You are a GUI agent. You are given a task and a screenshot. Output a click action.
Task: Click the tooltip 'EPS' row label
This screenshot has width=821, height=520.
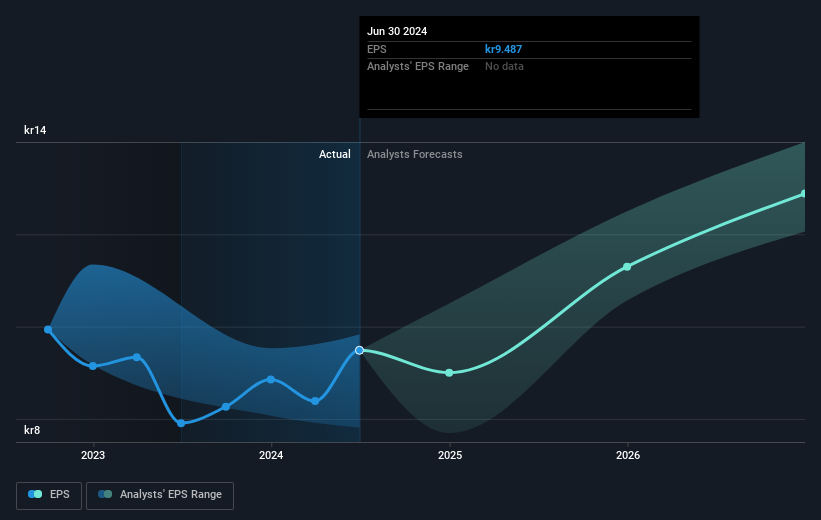pyautogui.click(x=376, y=49)
